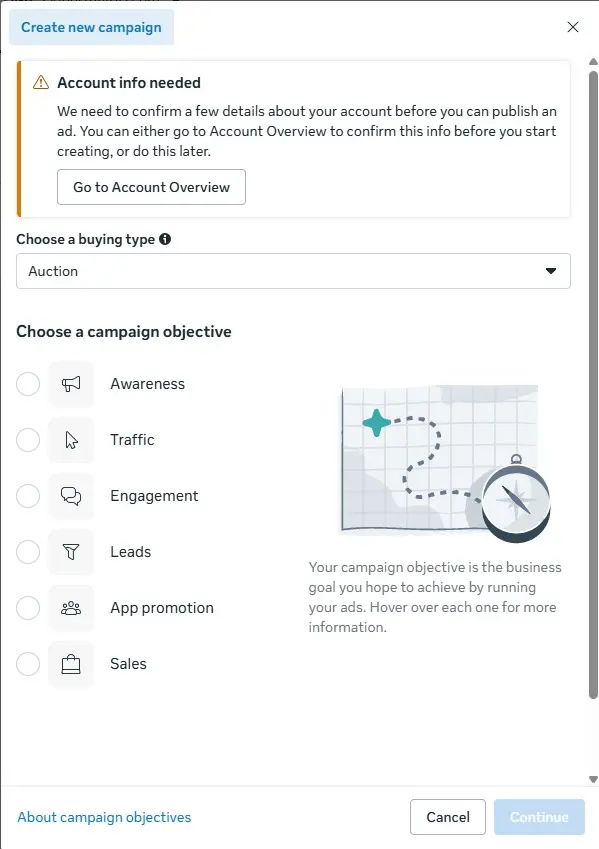Select the App promotion people icon
The width and height of the screenshot is (599, 849).
coord(71,608)
